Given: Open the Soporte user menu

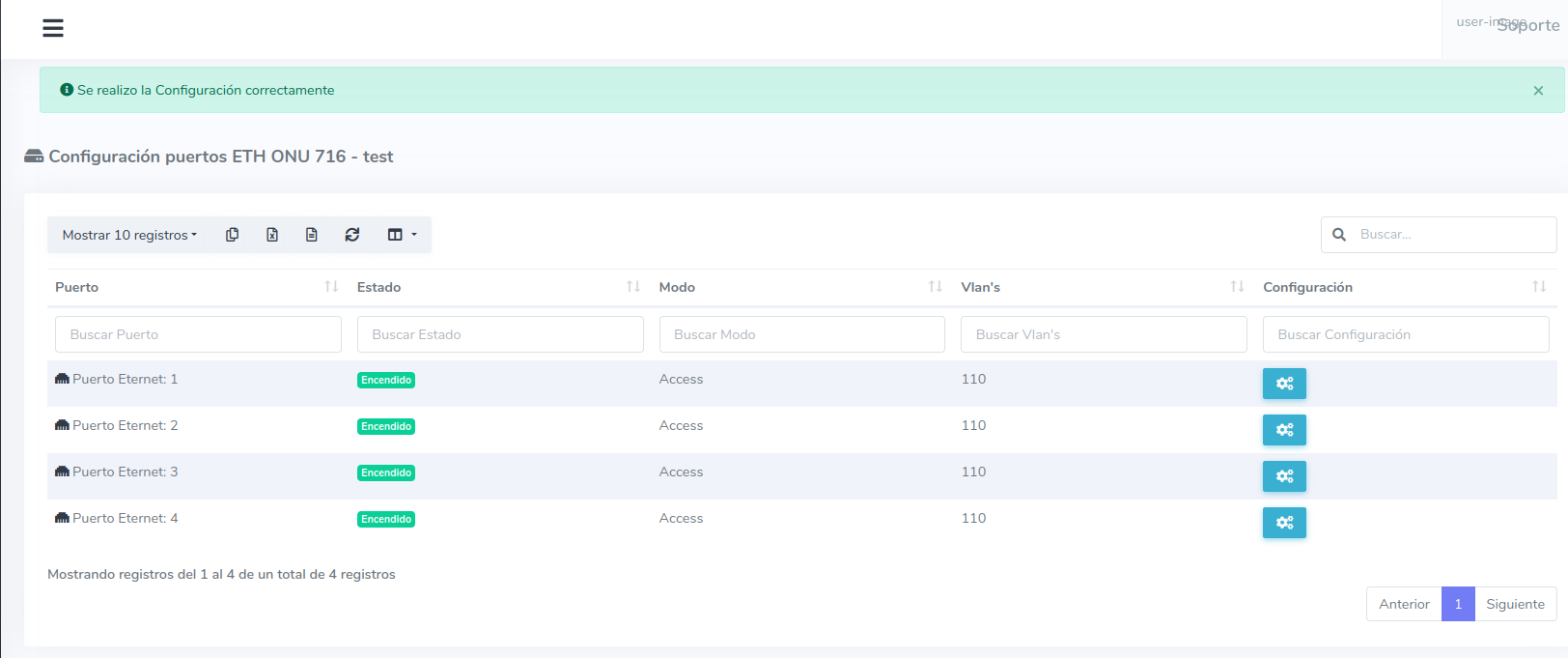Looking at the screenshot, I should (x=1506, y=25).
